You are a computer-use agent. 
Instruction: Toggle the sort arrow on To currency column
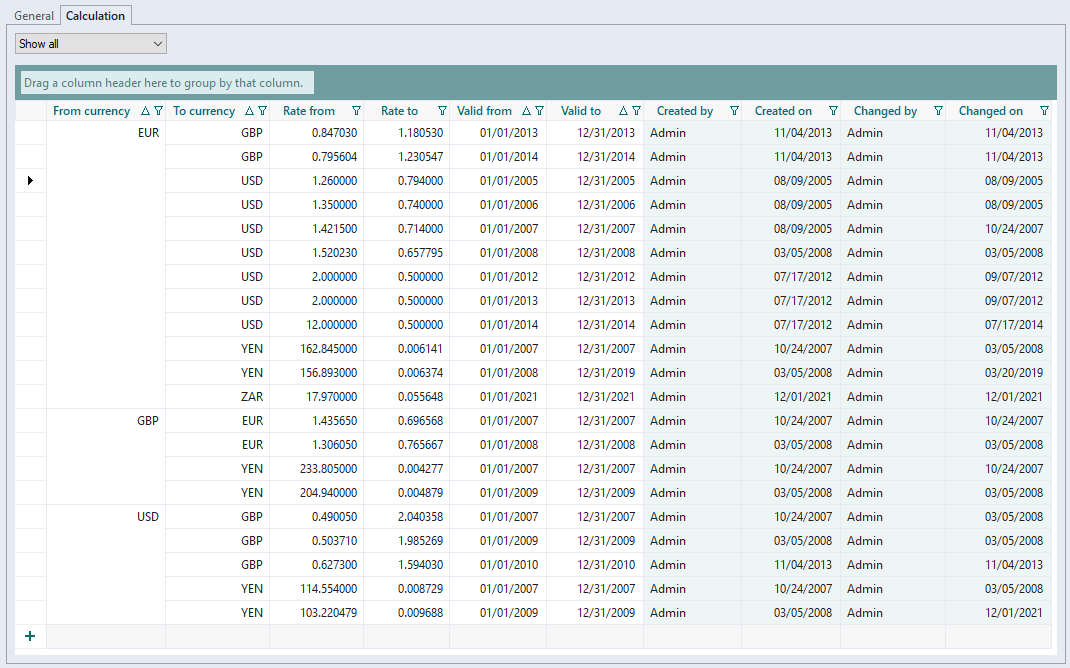[249, 111]
